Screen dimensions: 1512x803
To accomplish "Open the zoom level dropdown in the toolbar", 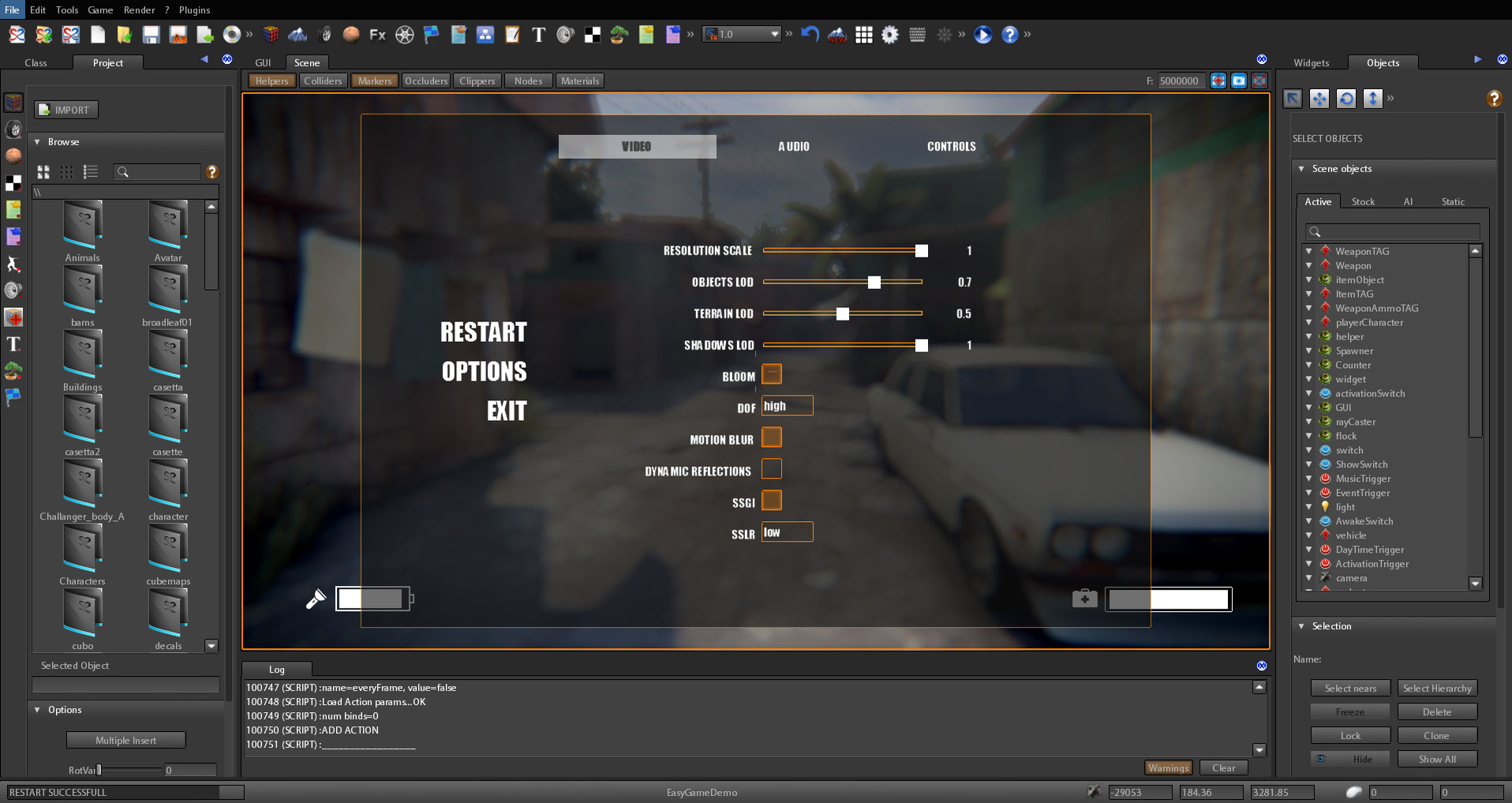I will point(773,34).
